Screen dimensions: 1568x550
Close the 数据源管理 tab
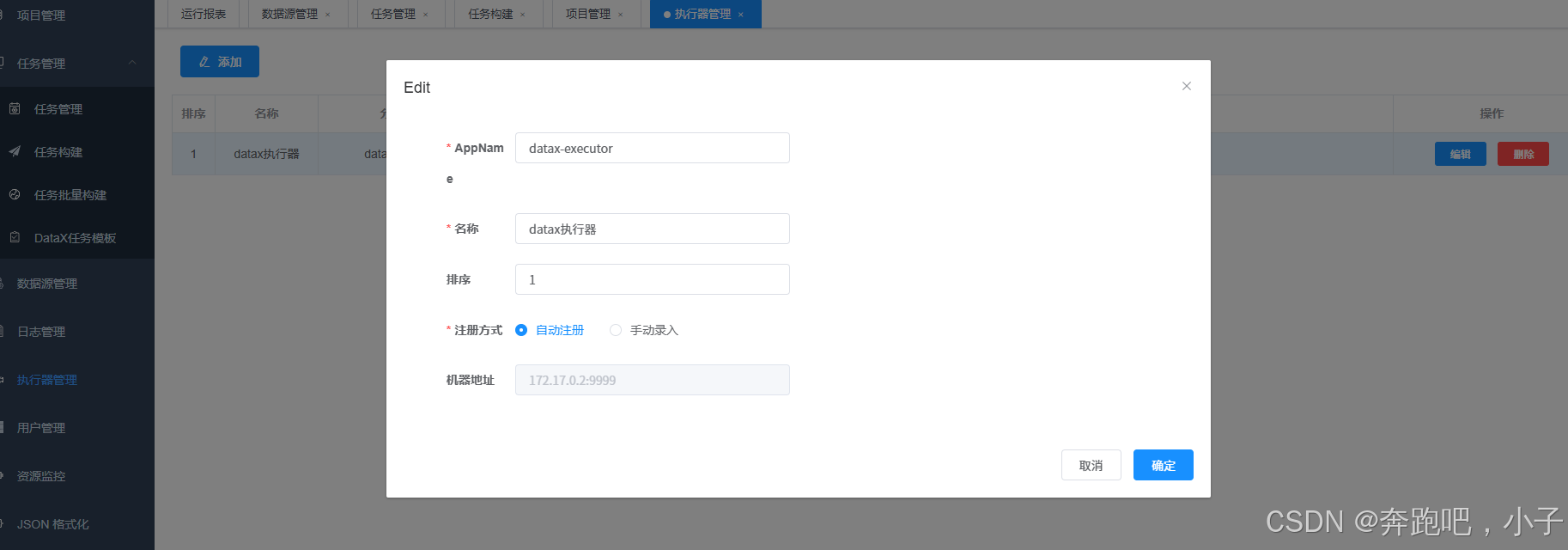327,15
